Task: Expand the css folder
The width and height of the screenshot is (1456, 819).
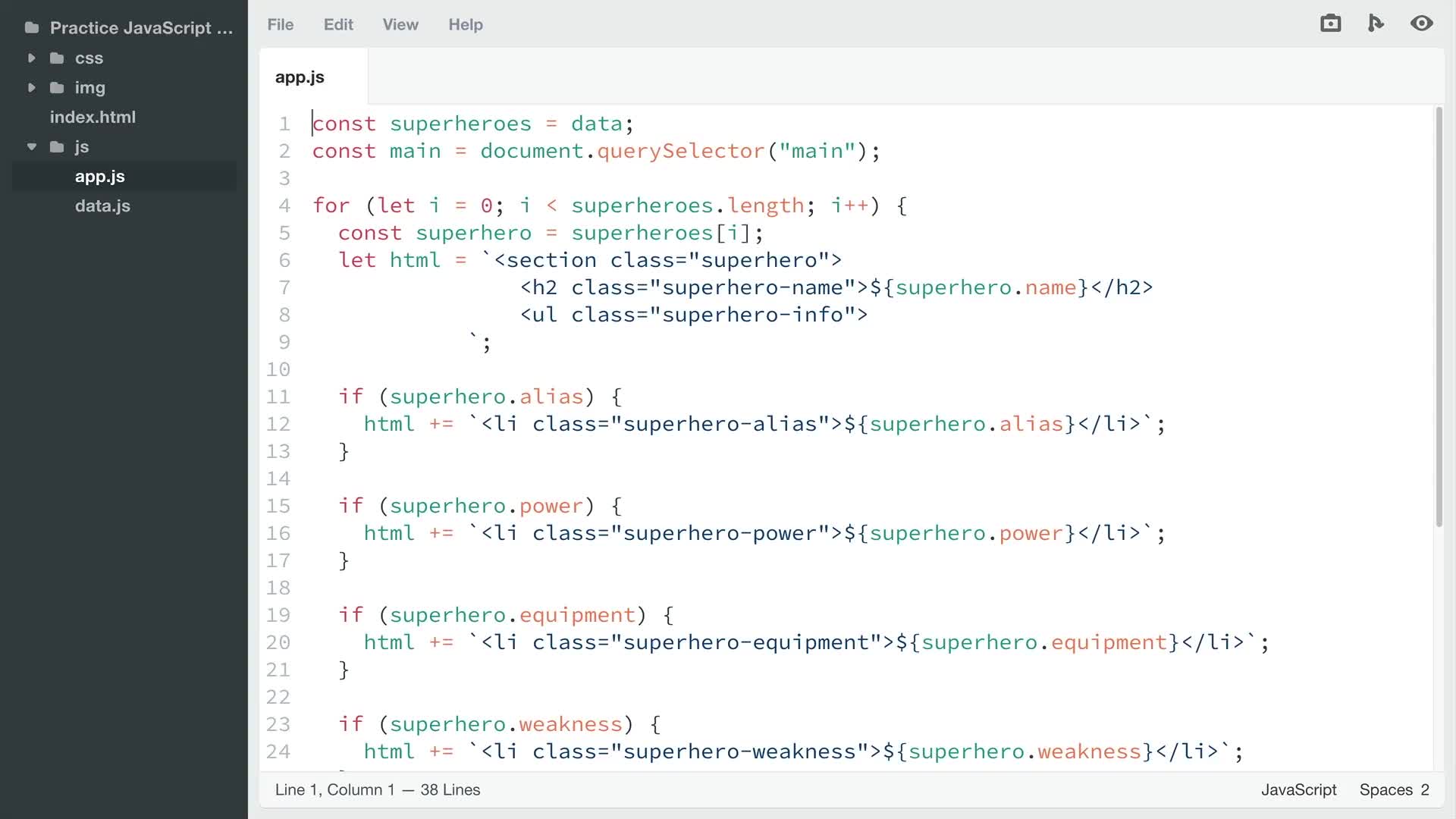Action: click(x=32, y=58)
